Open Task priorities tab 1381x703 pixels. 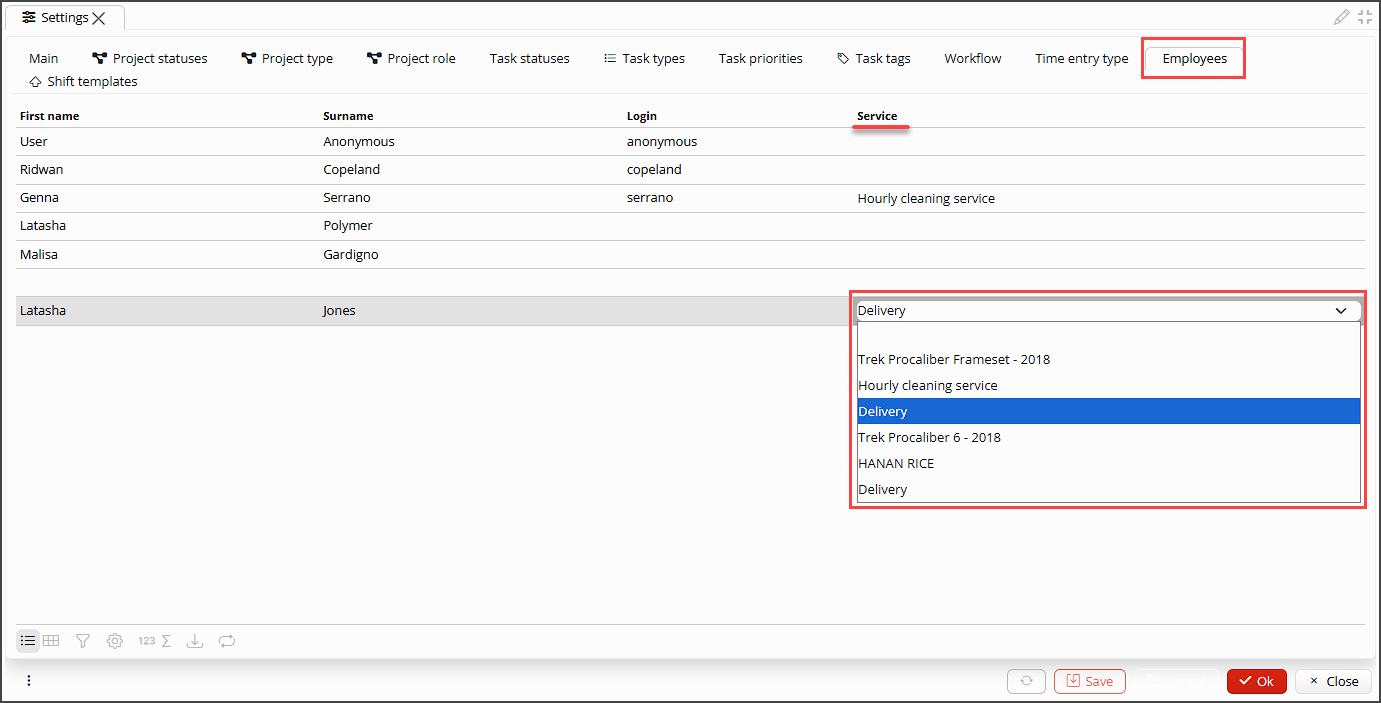[x=761, y=59]
